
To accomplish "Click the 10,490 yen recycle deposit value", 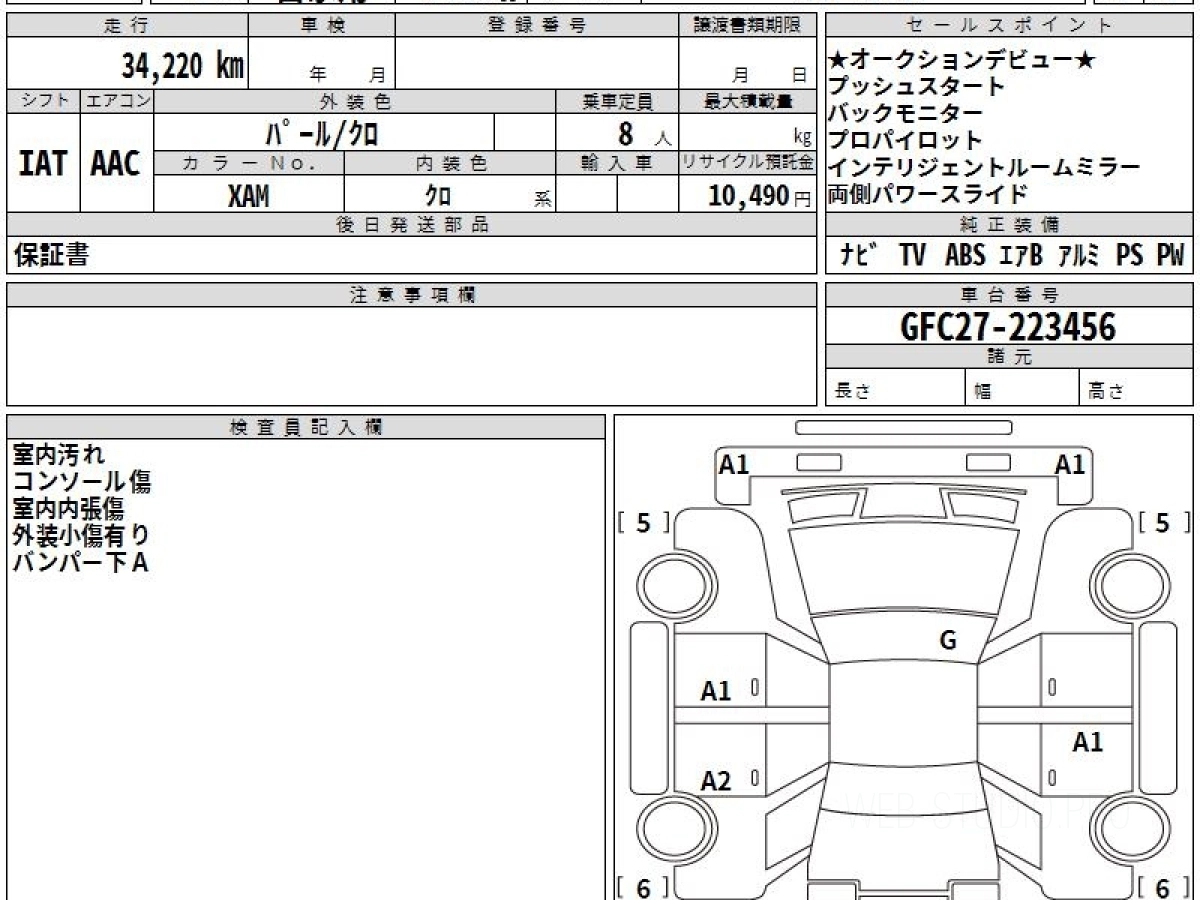I will [x=749, y=196].
